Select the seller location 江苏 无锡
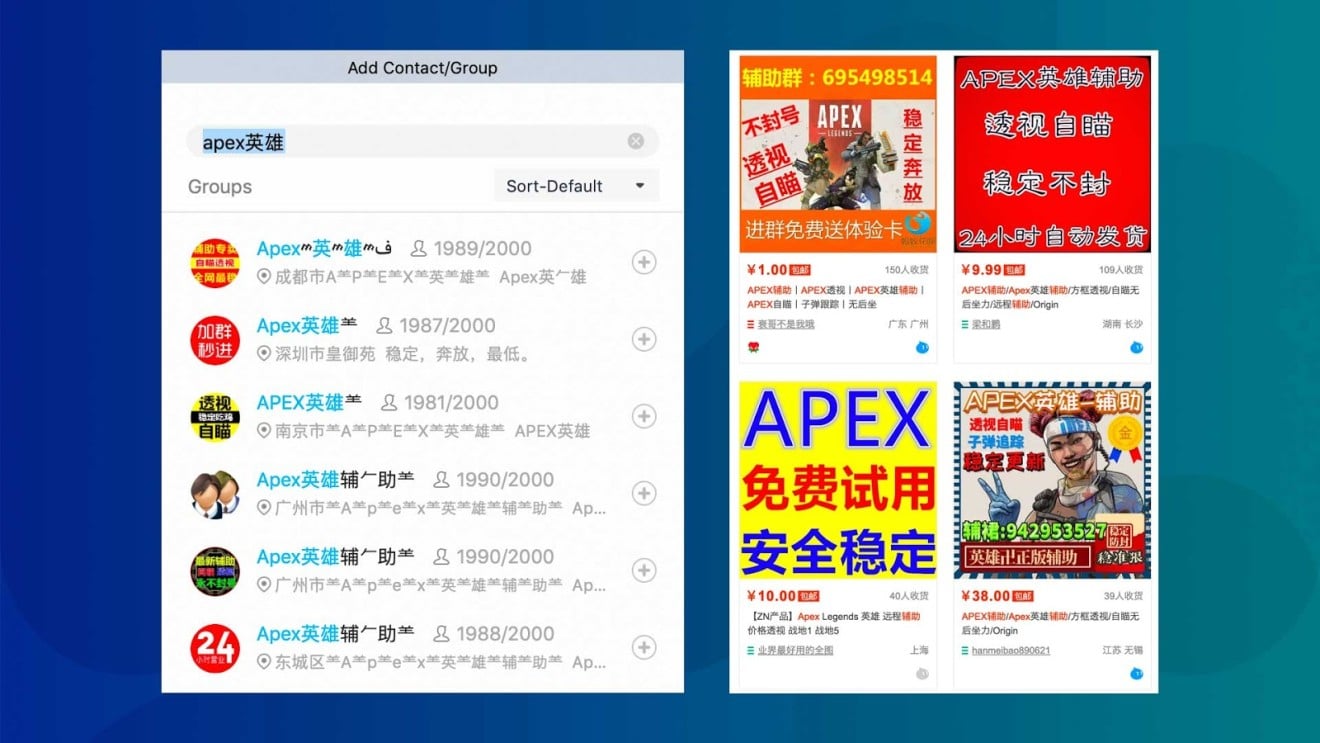The height and width of the screenshot is (743, 1320). click(x=1123, y=651)
